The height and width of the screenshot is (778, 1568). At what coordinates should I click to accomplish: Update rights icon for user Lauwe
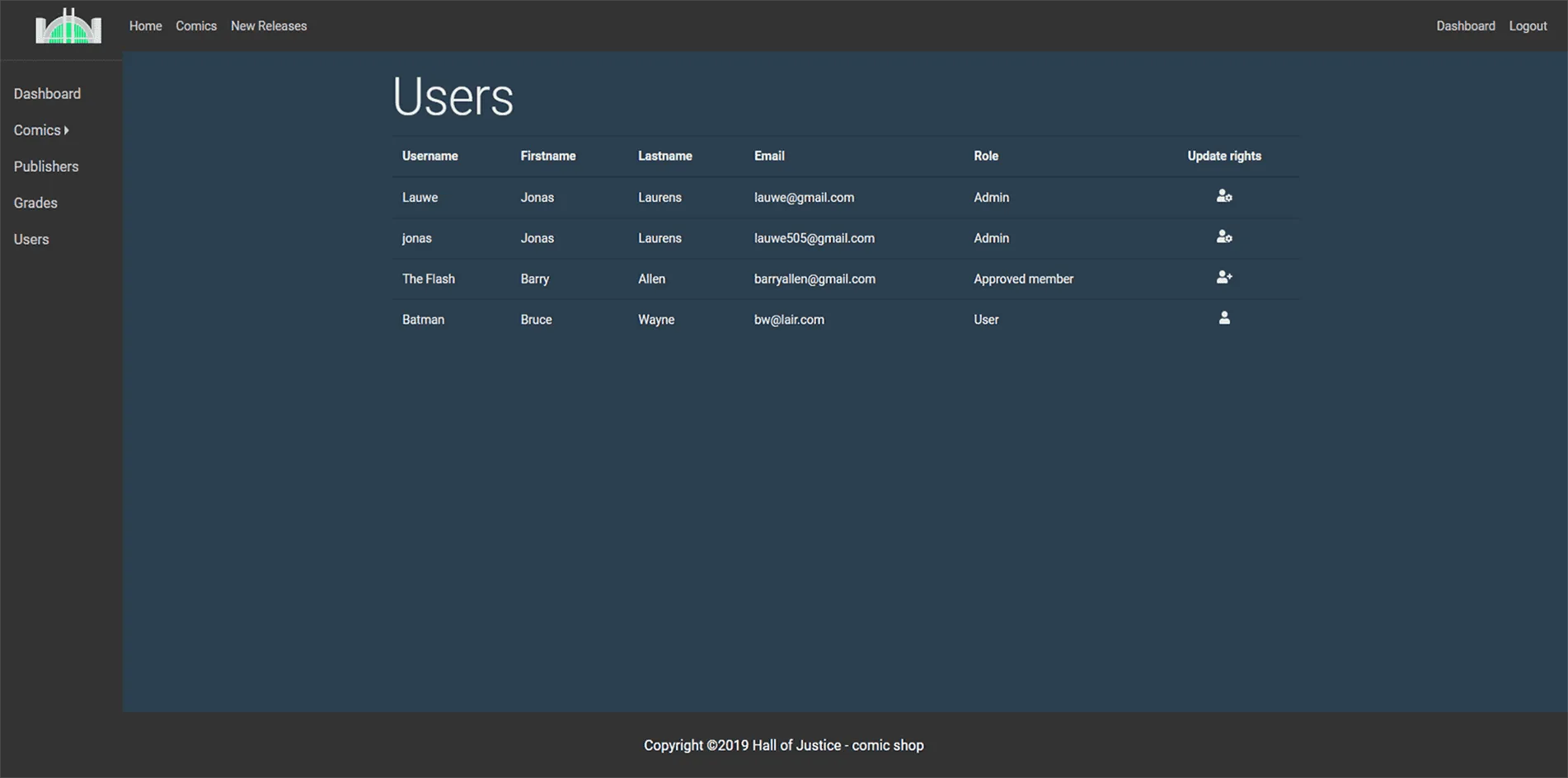click(1224, 196)
